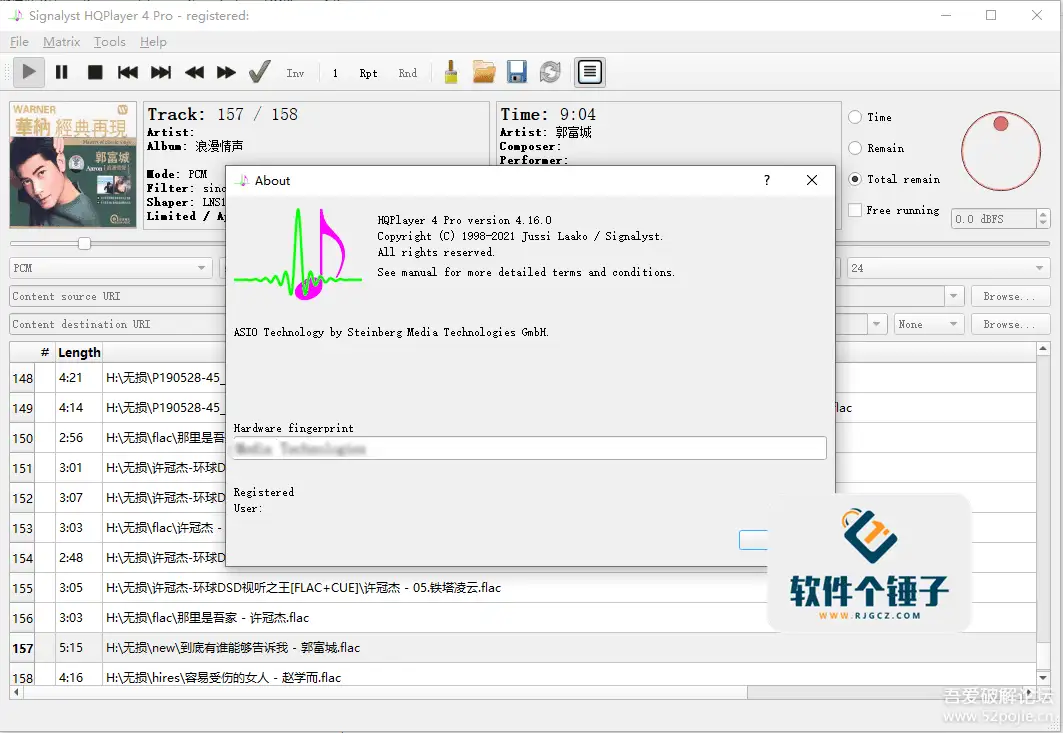Click Browse next to Content source URI
This screenshot has width=1063, height=733.
[x=1010, y=296]
